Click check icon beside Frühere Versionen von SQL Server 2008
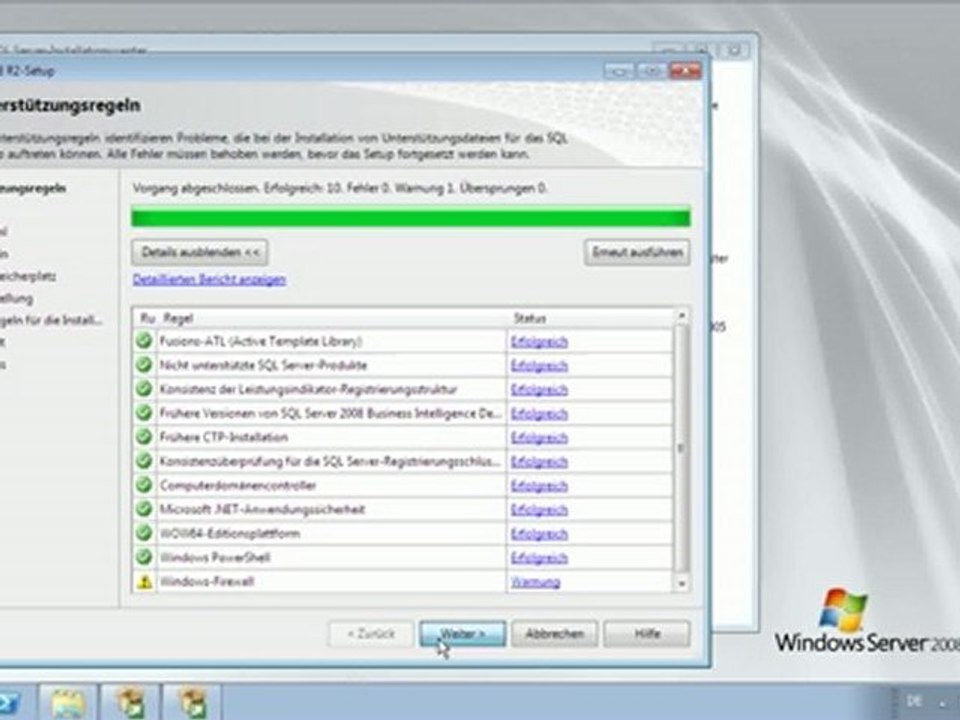 point(144,413)
